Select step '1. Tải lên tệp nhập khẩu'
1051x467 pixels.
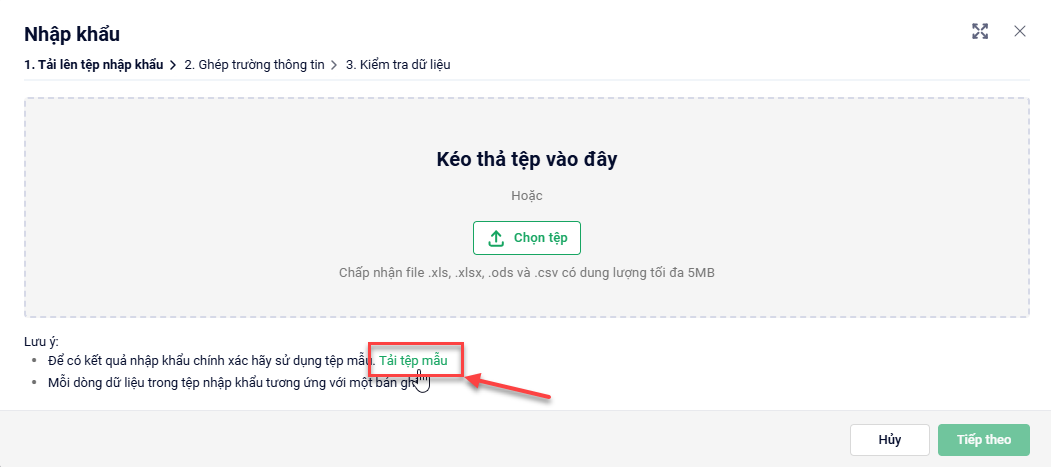(94, 65)
